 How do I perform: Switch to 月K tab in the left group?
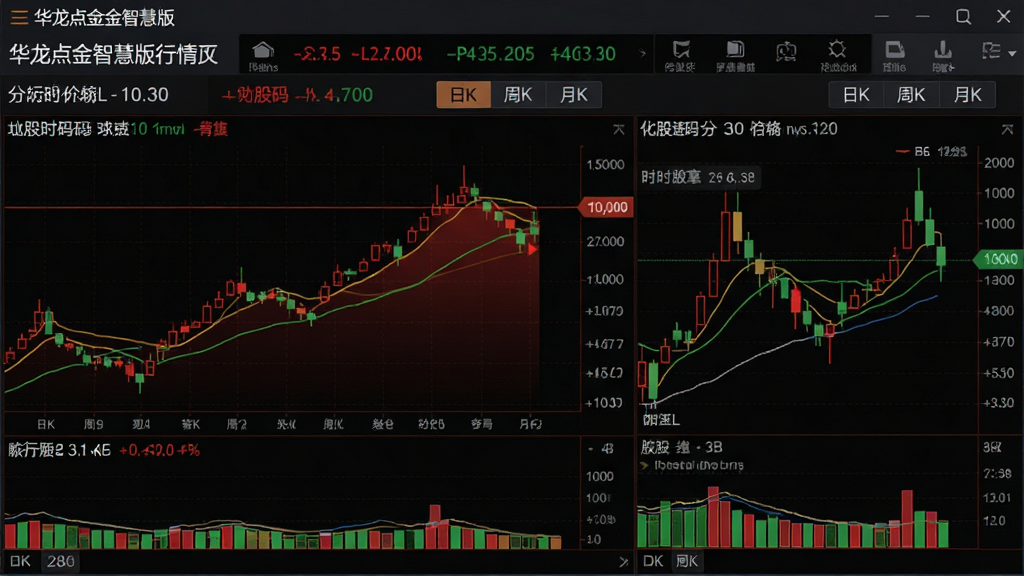(573, 95)
